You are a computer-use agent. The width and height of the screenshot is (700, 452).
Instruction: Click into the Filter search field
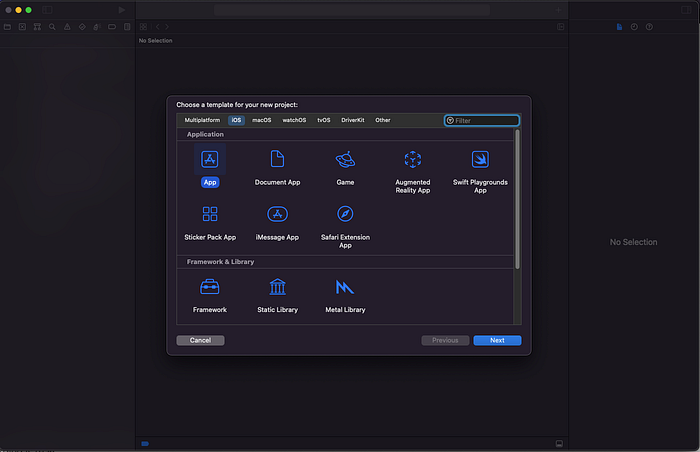point(482,121)
